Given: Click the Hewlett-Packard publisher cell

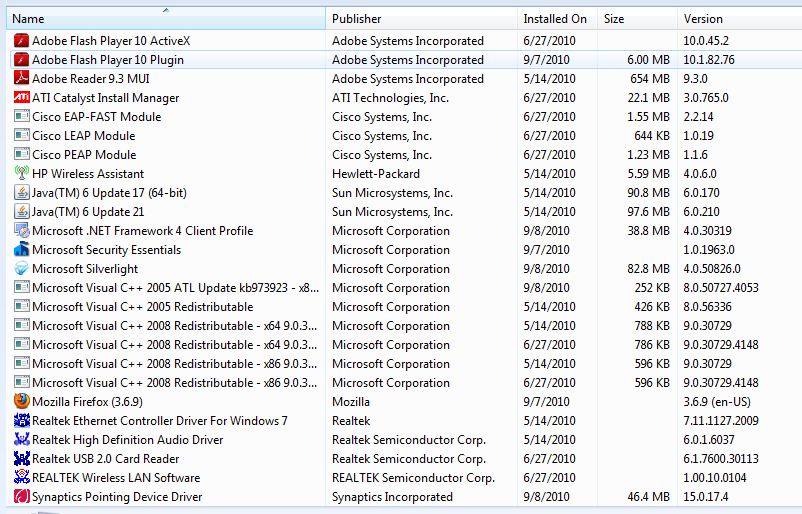Looking at the screenshot, I should point(376,173).
